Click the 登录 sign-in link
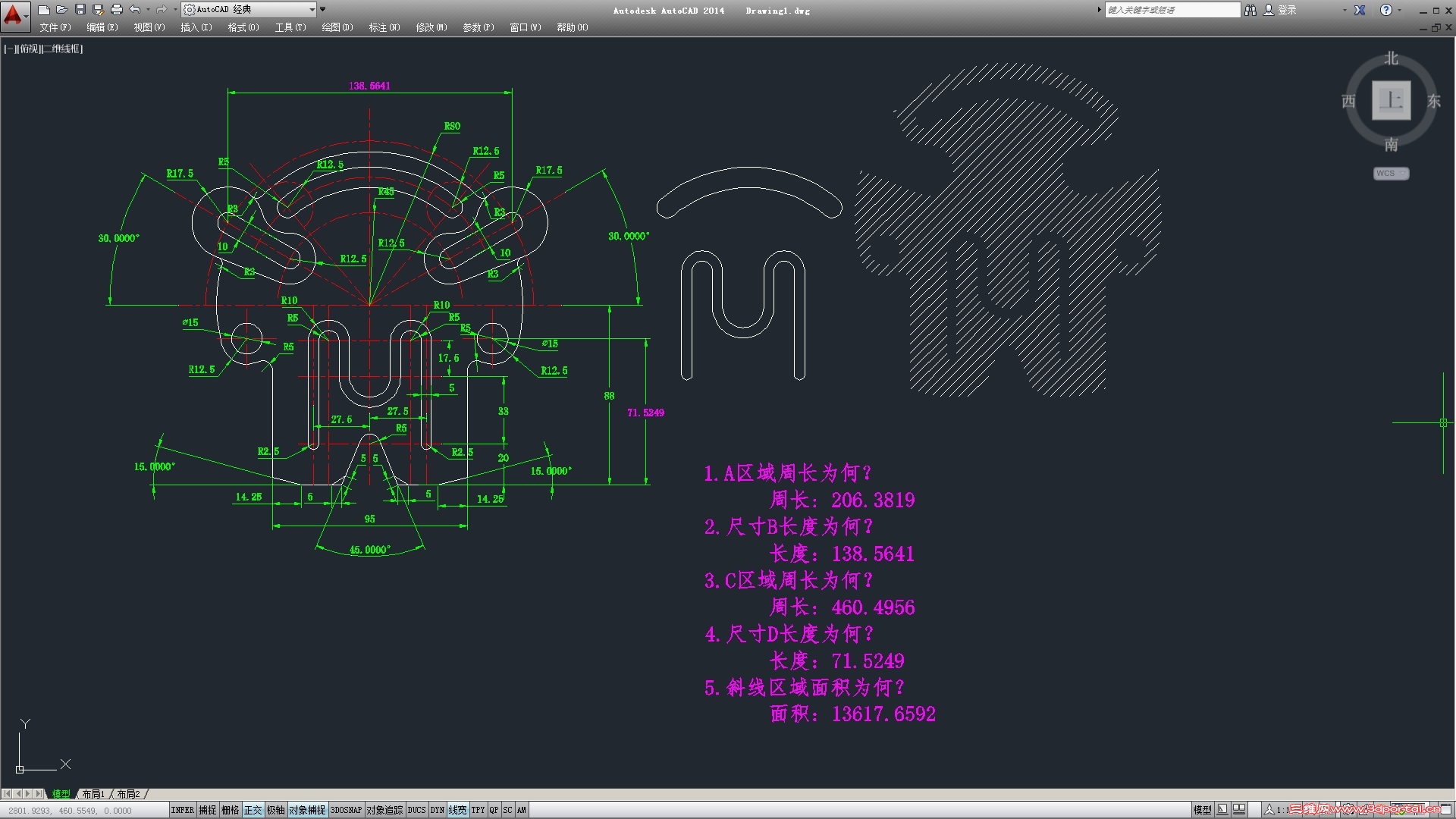The image size is (1456, 819). (x=1287, y=10)
